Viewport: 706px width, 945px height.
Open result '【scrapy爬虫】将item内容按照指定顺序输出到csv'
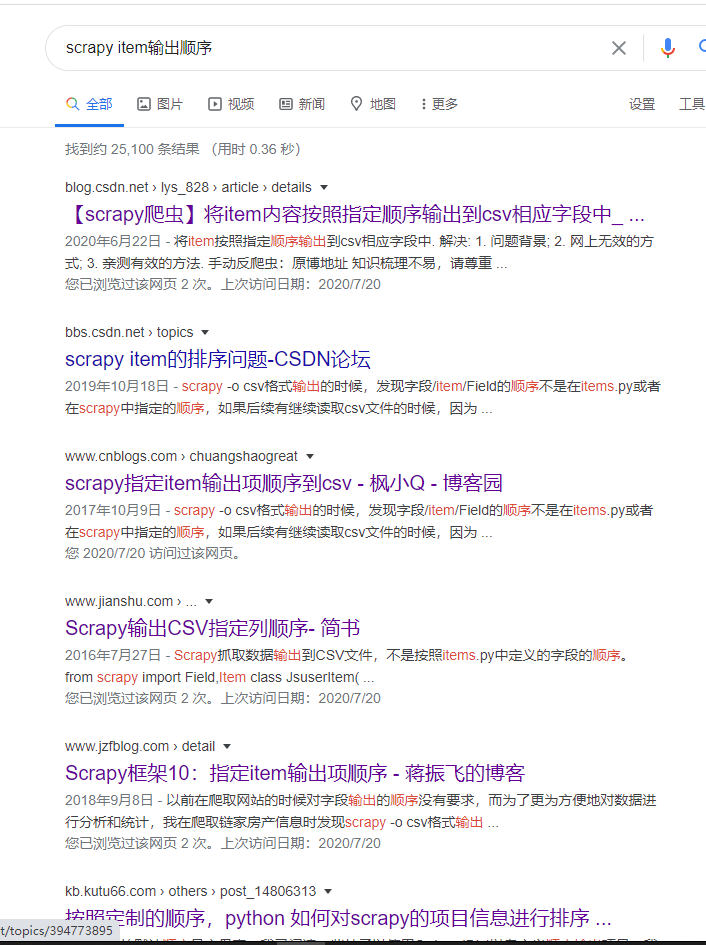[x=355, y=214]
